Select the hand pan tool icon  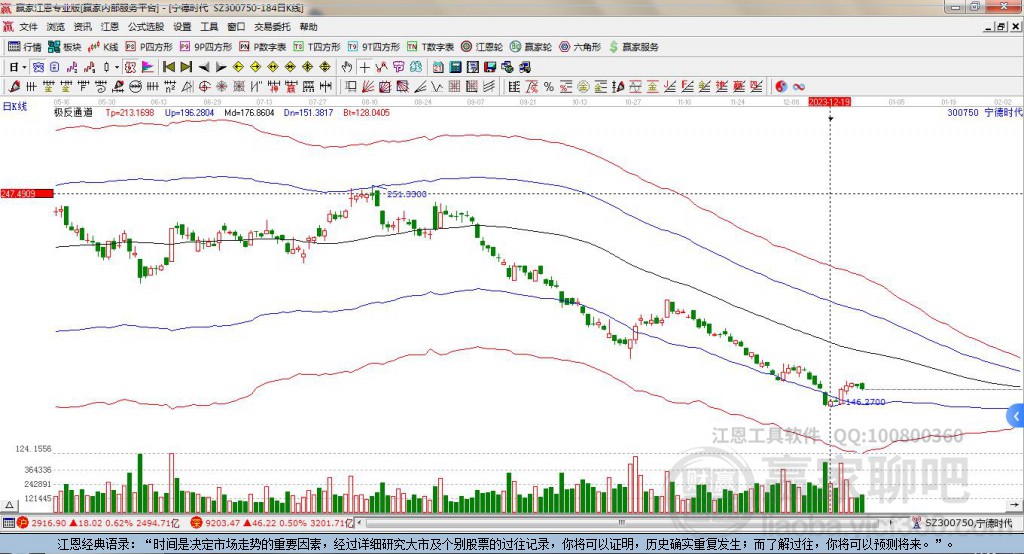pyautogui.click(x=347, y=67)
